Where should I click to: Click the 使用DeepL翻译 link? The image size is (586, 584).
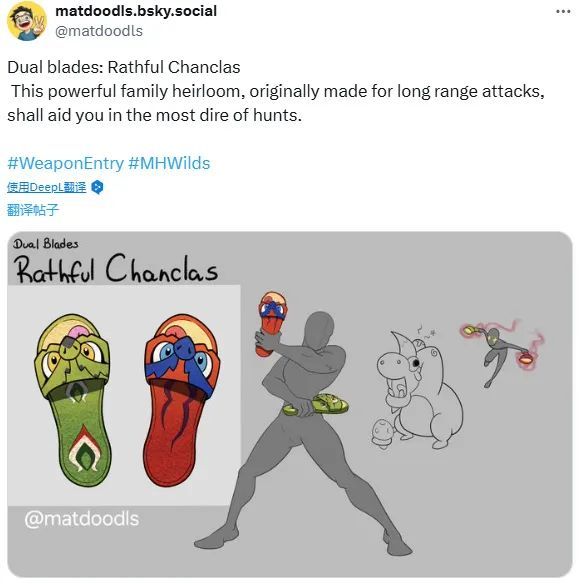point(46,187)
